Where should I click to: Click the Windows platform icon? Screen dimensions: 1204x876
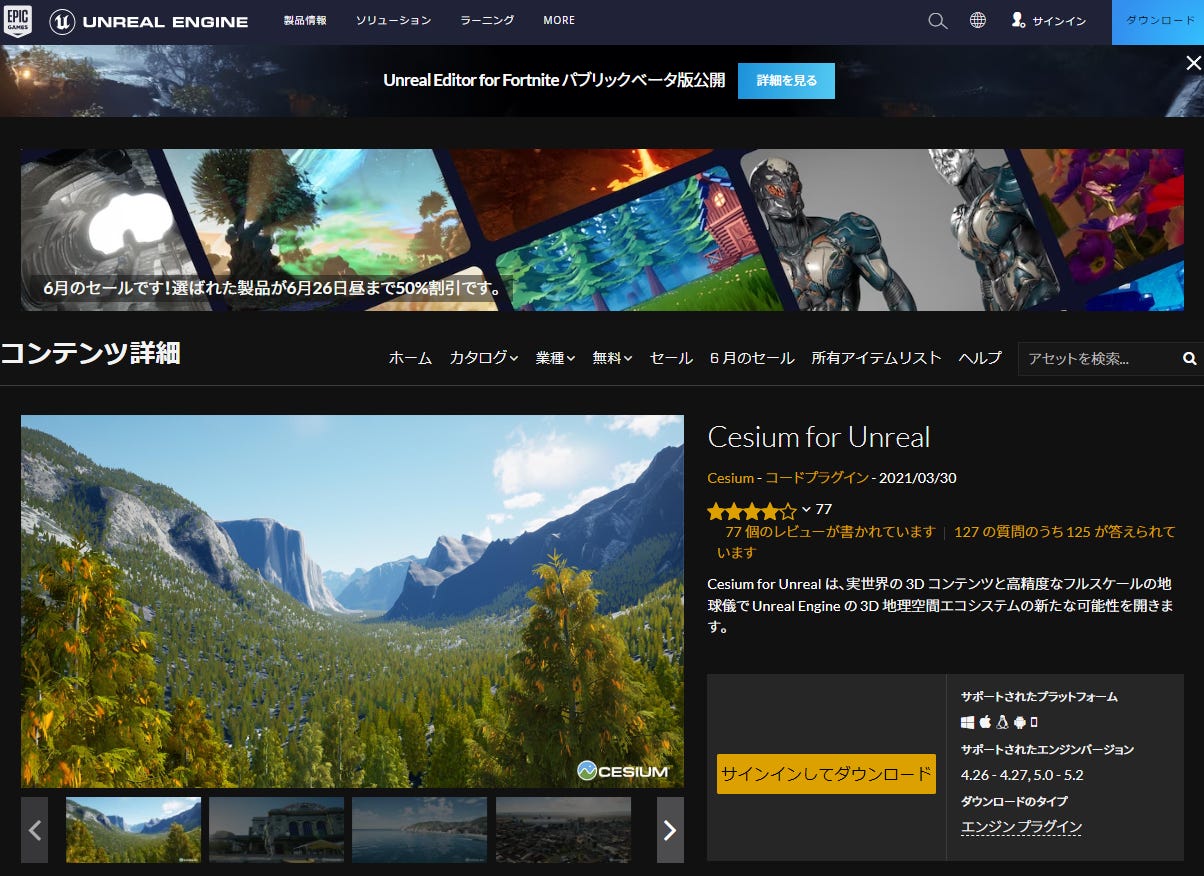pyautogui.click(x=967, y=722)
